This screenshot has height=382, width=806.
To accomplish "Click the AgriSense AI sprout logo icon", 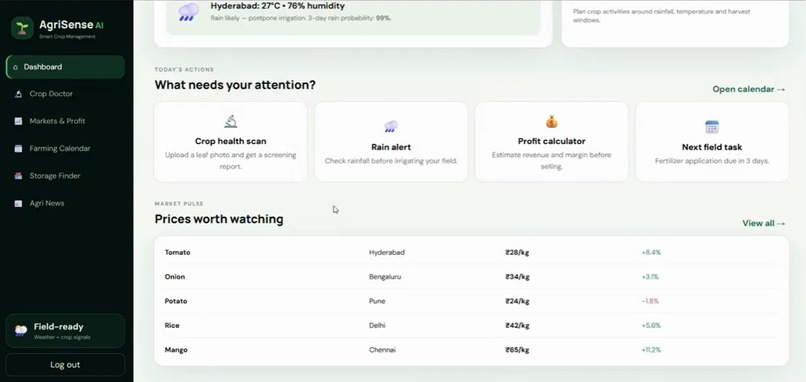I will coord(22,28).
